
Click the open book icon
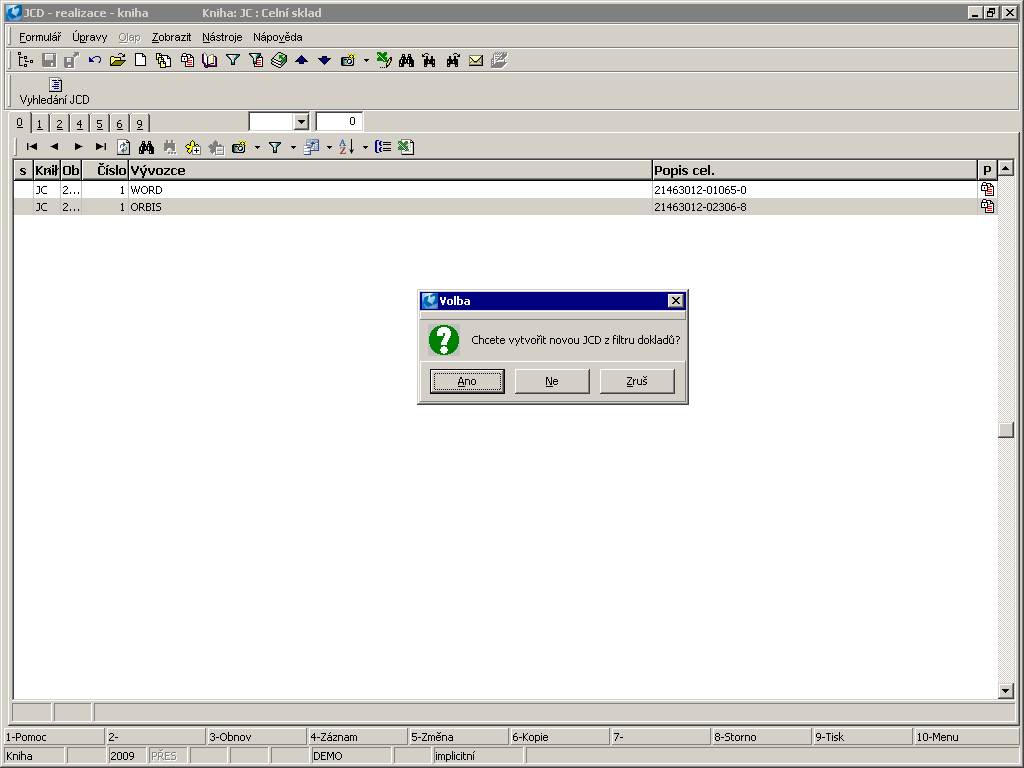[x=210, y=60]
